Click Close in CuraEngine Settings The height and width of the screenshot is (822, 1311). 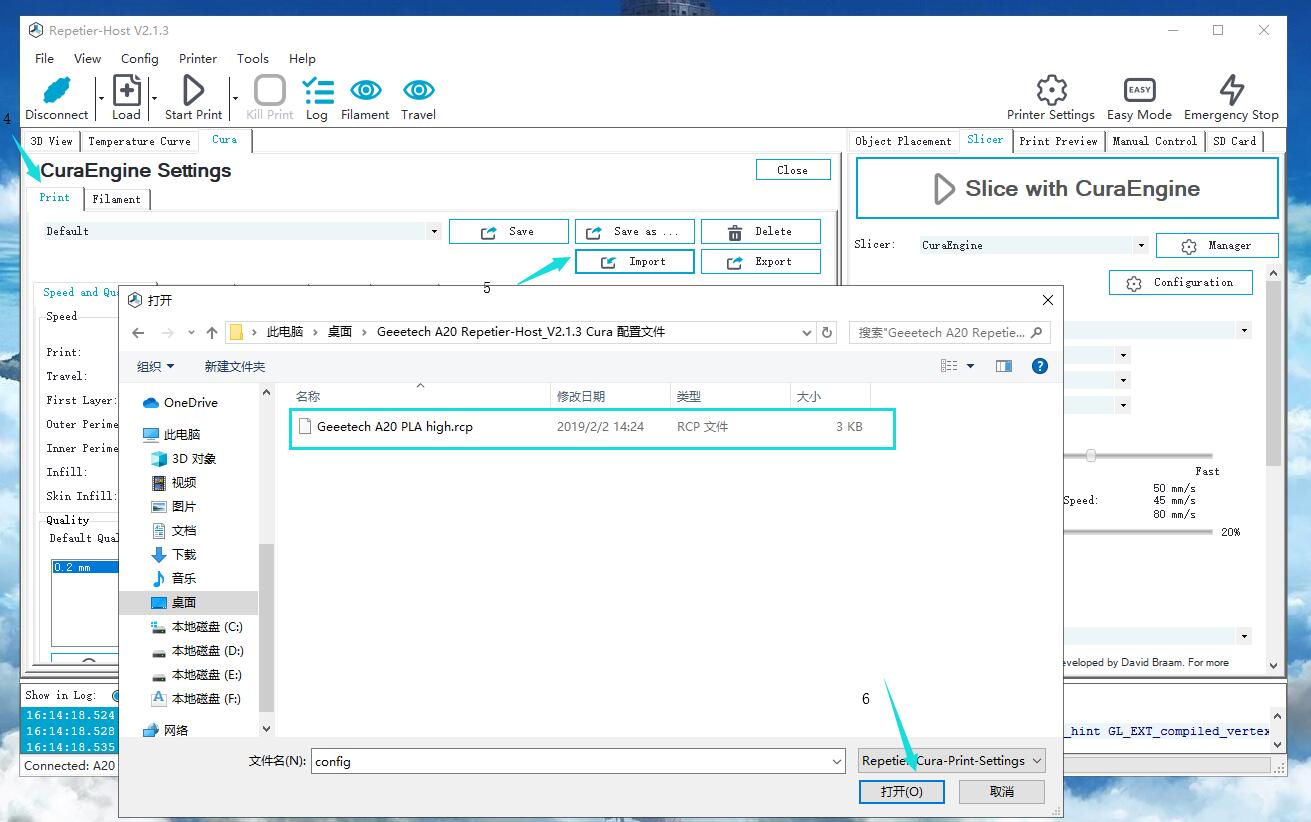[x=793, y=170]
